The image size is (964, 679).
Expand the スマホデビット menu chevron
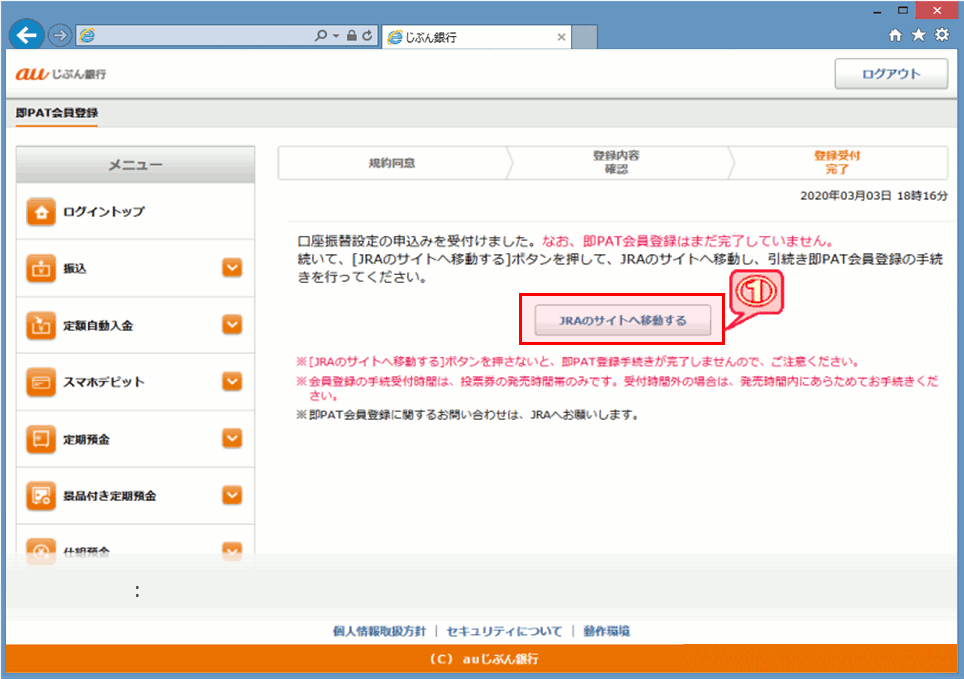[x=232, y=381]
